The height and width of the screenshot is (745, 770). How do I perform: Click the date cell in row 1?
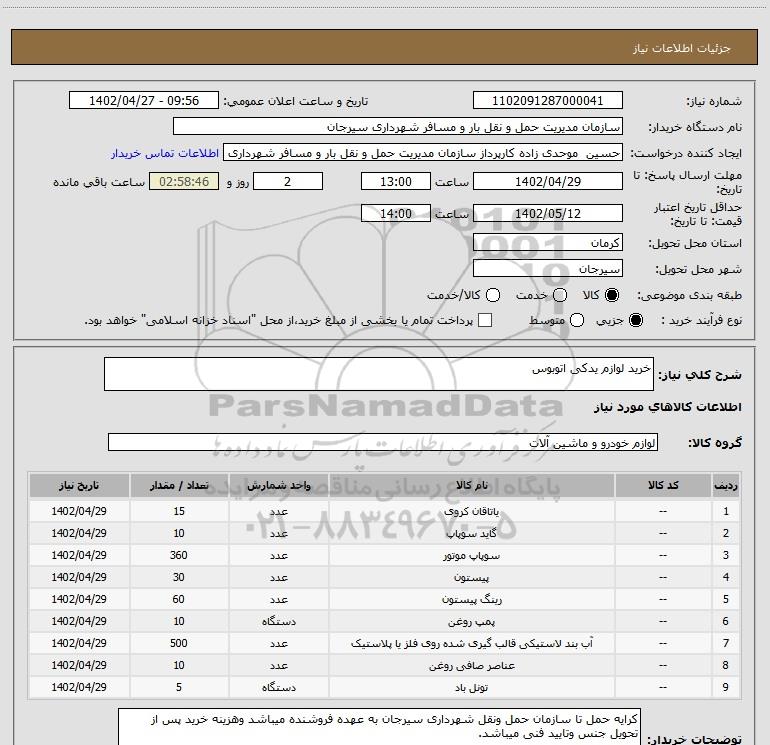[x=79, y=511]
